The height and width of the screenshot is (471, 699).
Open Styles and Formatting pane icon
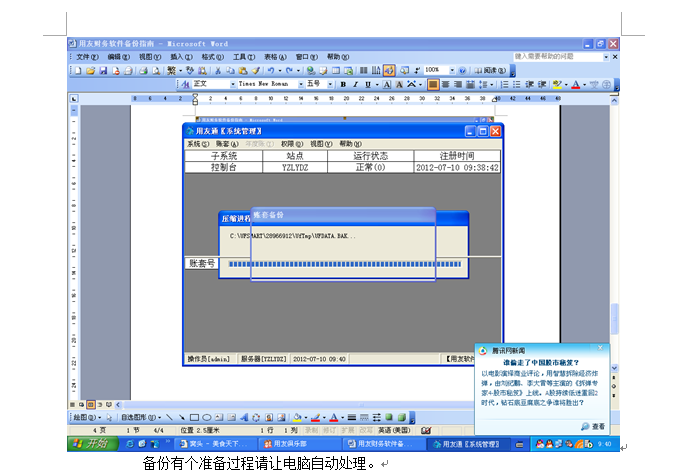click(186, 84)
